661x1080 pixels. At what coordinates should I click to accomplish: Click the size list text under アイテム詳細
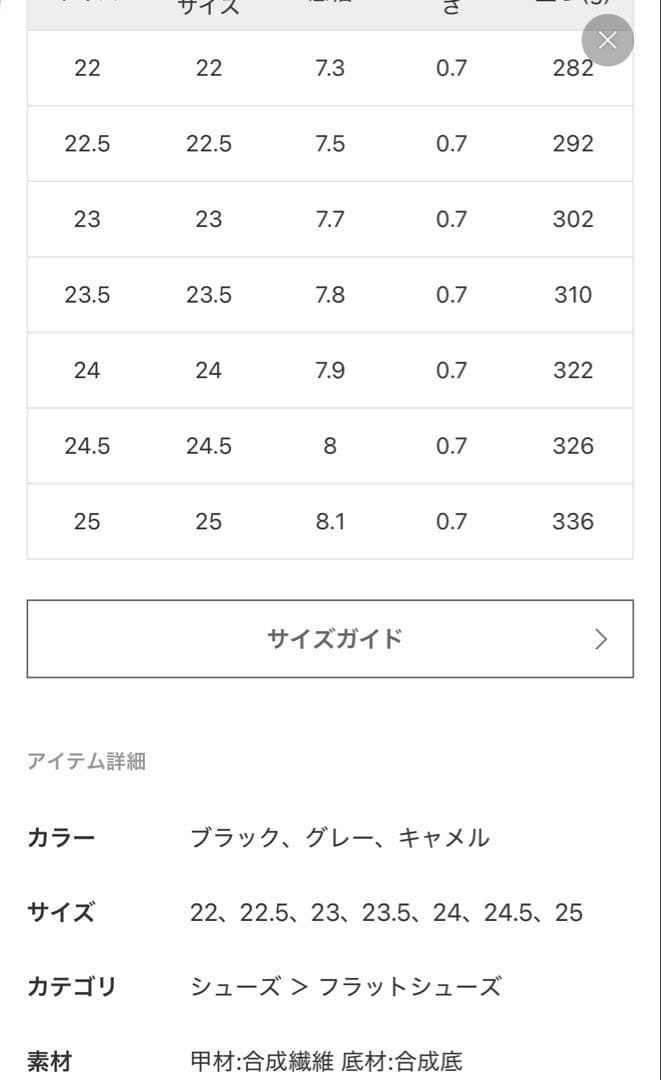click(x=386, y=912)
